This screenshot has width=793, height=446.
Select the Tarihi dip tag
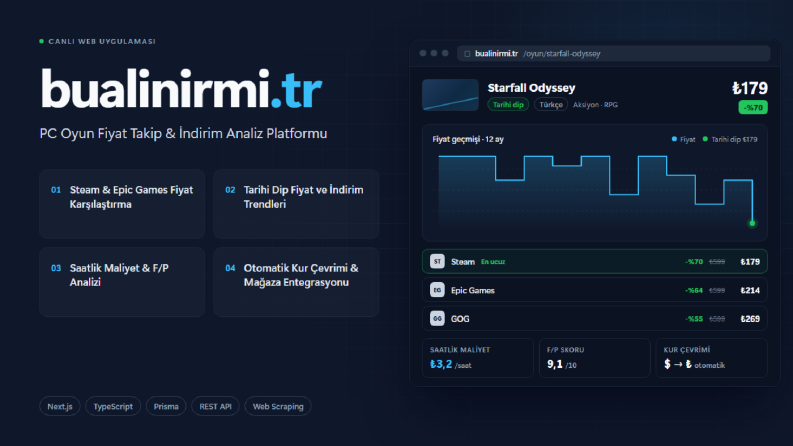tap(508, 105)
